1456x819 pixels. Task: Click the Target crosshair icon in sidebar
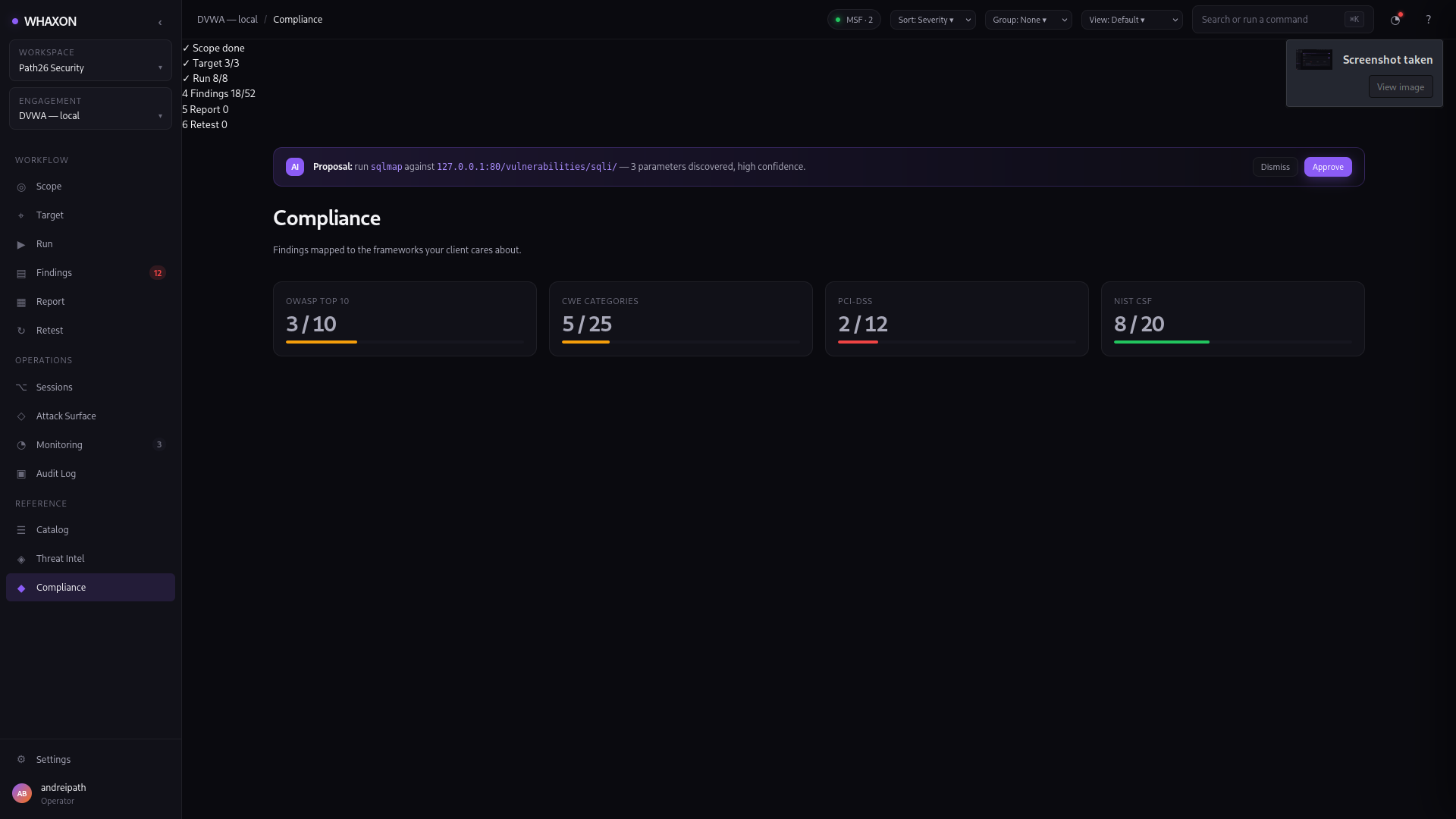(x=21, y=216)
